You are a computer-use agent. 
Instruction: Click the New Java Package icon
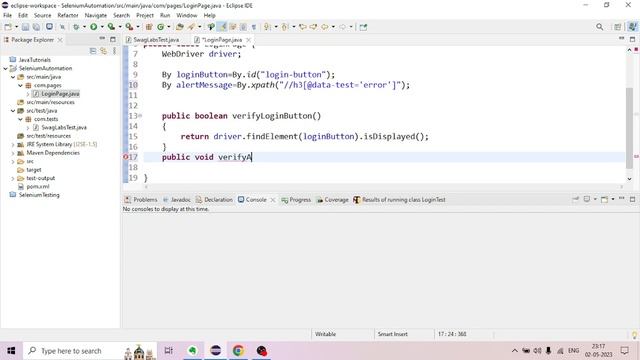point(149,27)
